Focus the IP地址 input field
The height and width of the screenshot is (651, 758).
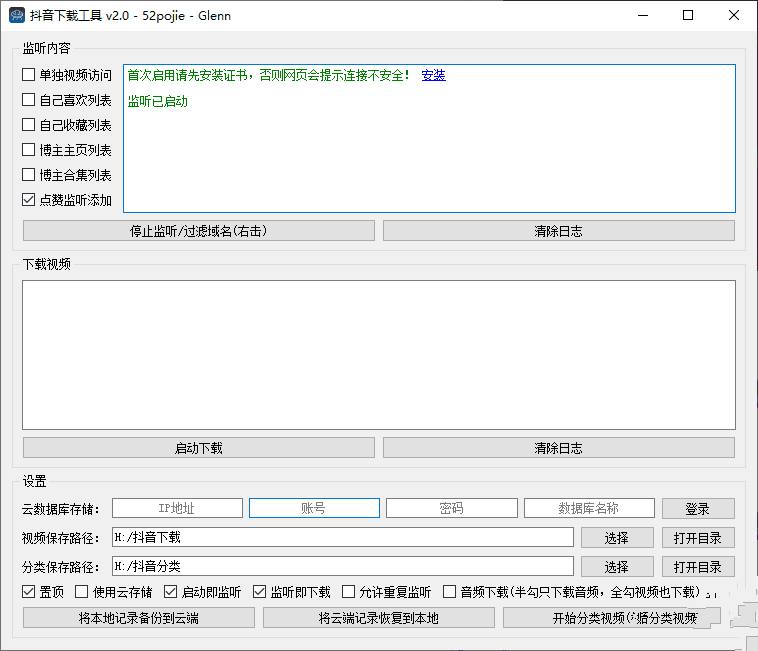(x=177, y=508)
